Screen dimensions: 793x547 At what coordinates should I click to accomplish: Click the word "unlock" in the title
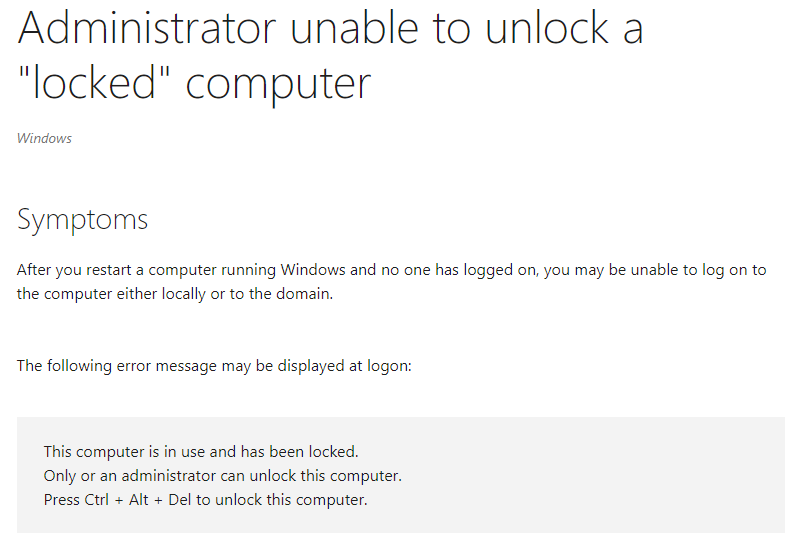click(x=547, y=28)
